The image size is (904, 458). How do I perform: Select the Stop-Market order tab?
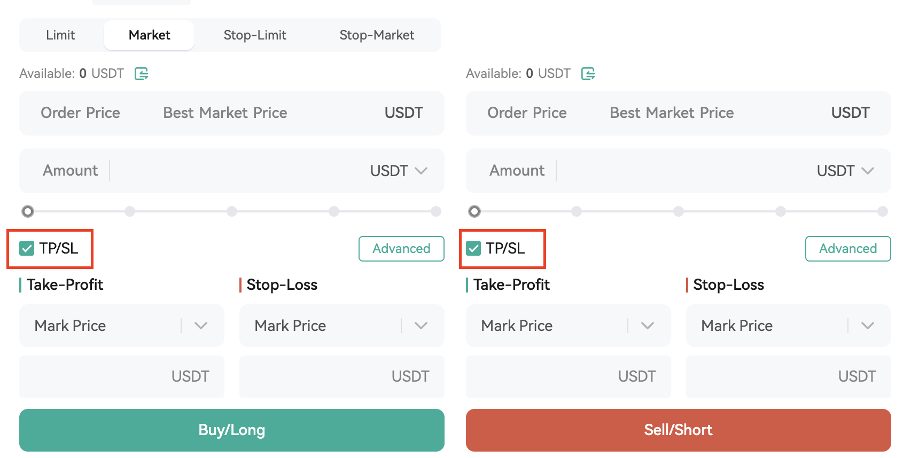(376, 35)
